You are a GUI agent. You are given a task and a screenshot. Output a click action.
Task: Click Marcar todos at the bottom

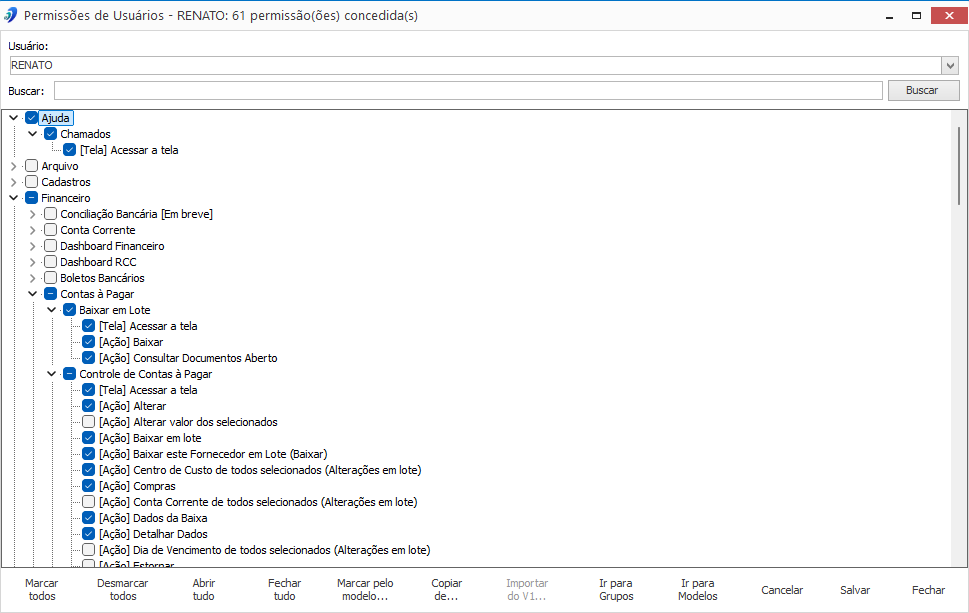[41, 590]
